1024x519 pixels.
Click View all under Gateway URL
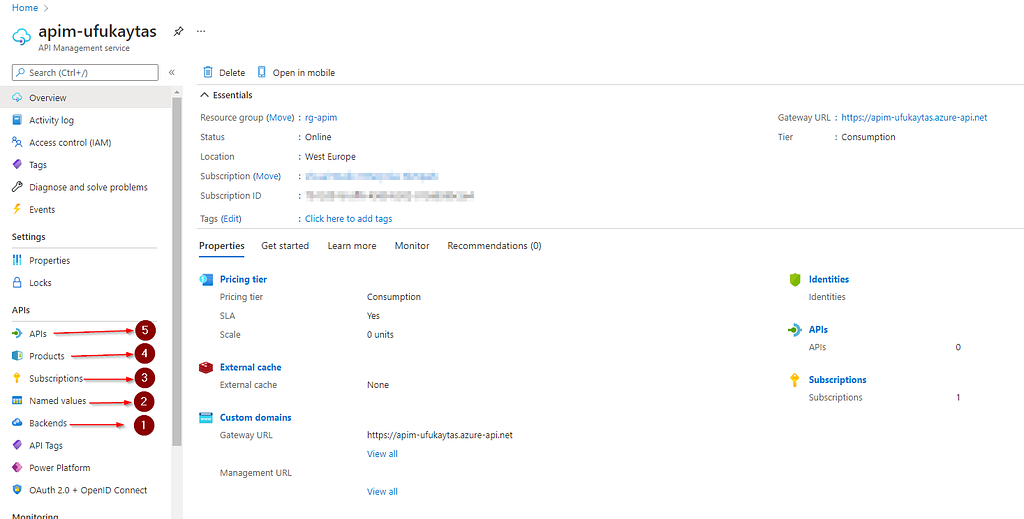[382, 454]
